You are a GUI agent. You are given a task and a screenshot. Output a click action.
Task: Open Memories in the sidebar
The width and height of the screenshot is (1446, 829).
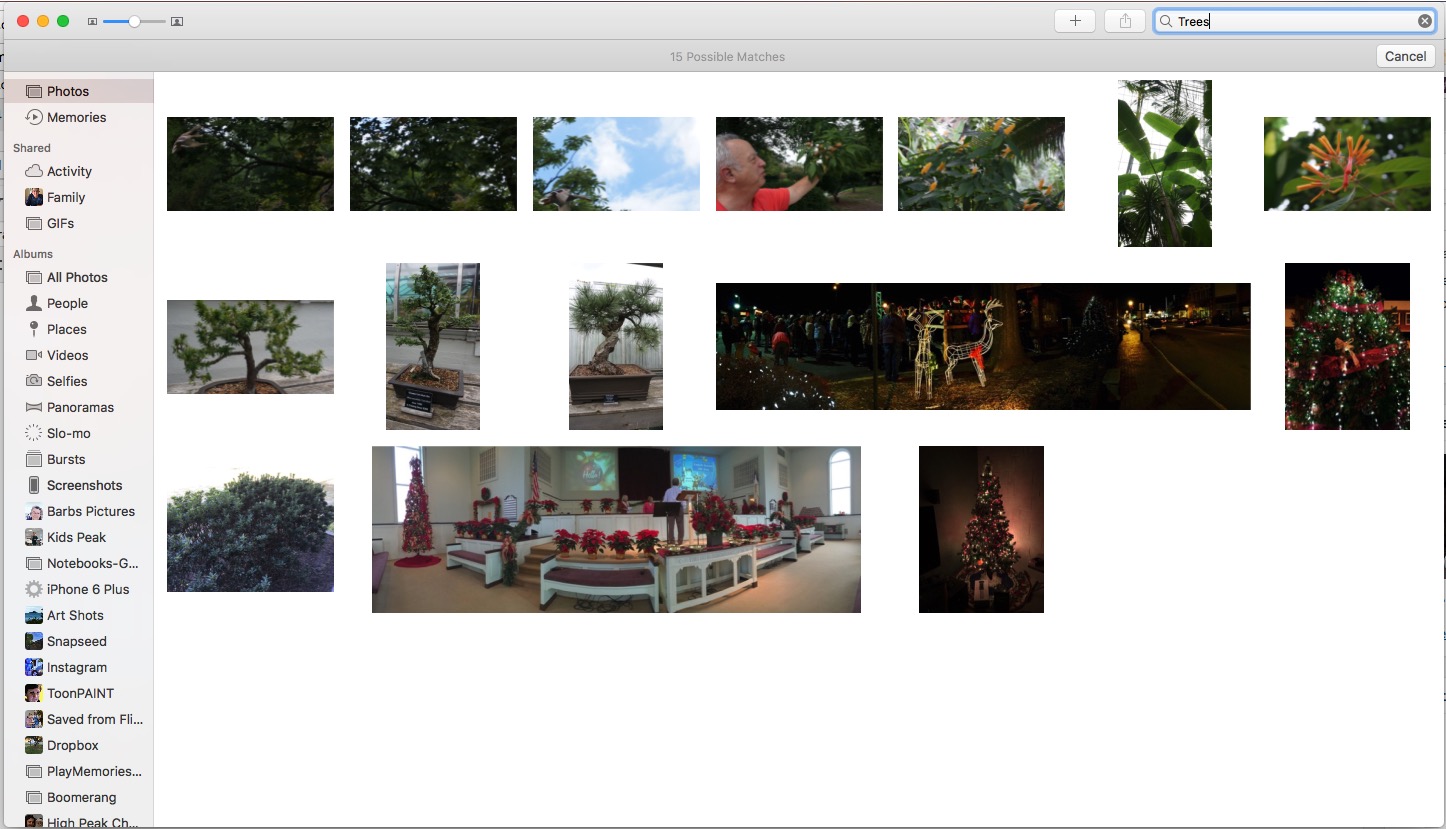point(76,117)
